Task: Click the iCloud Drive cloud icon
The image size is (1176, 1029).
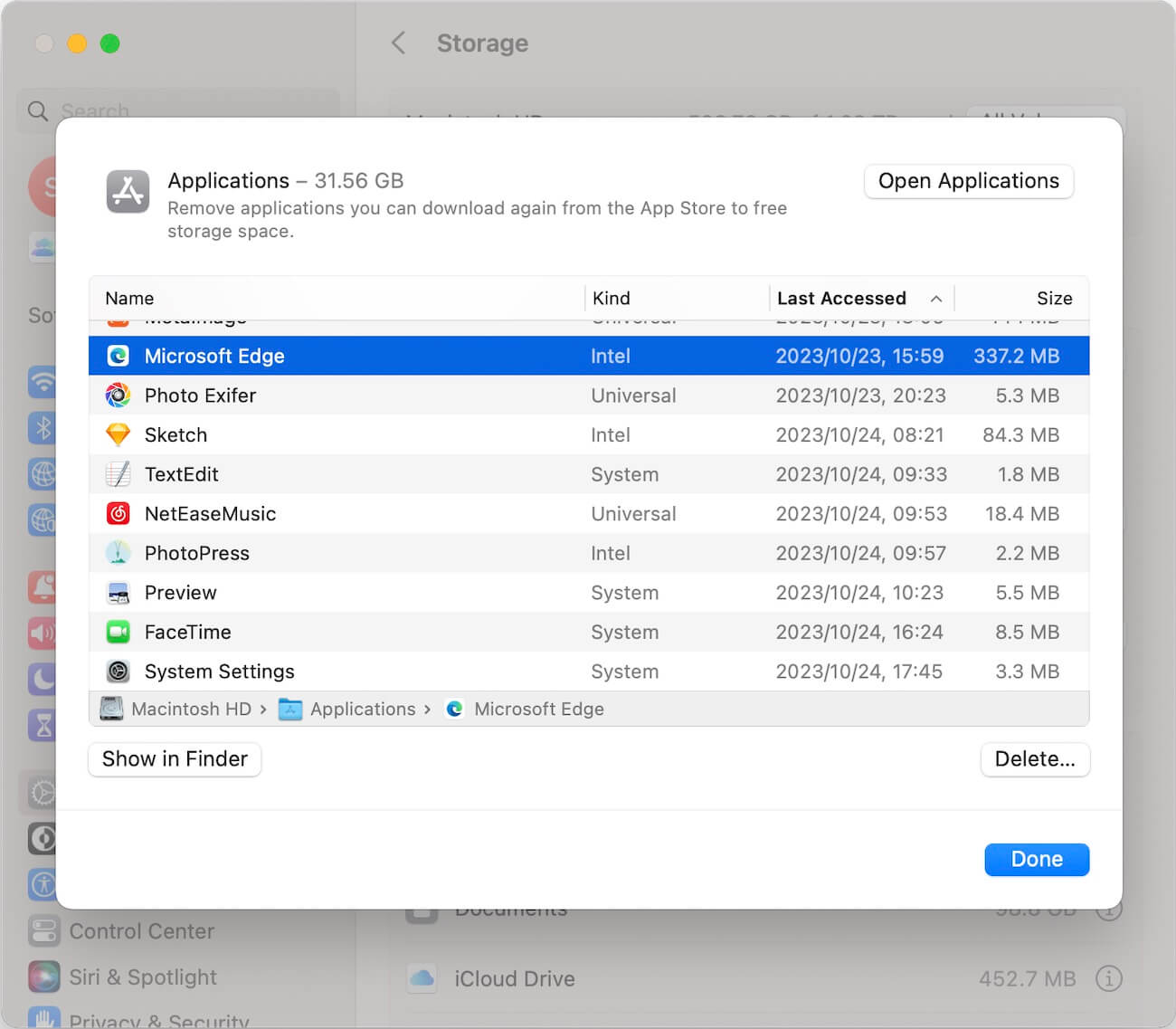Action: coord(422,978)
